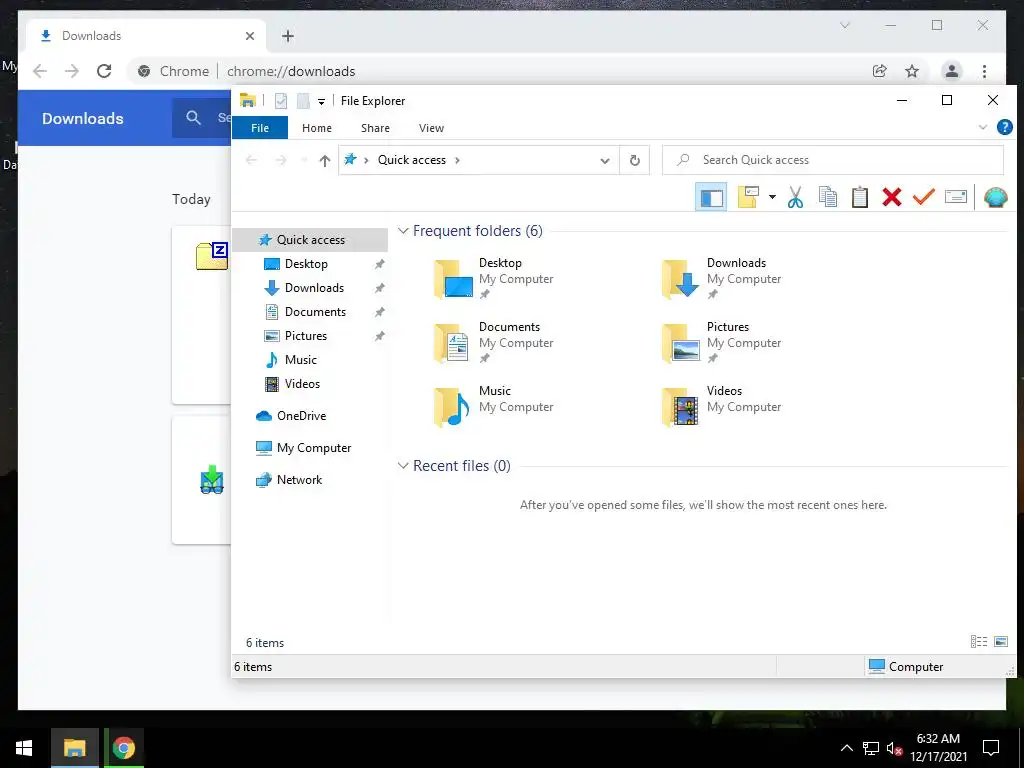Click the red X Delete icon

(x=891, y=197)
